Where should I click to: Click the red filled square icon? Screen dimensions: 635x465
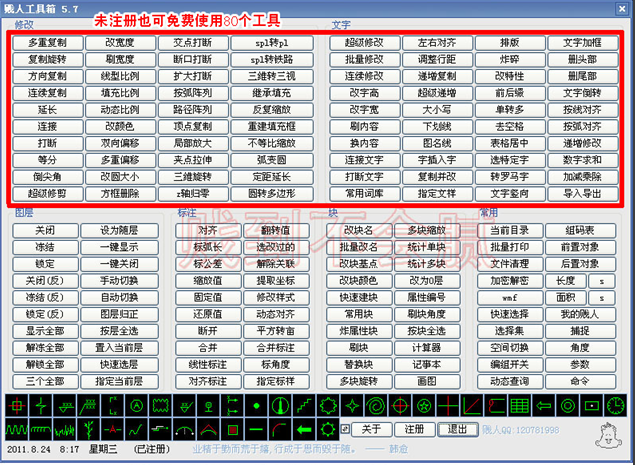pos(232,429)
